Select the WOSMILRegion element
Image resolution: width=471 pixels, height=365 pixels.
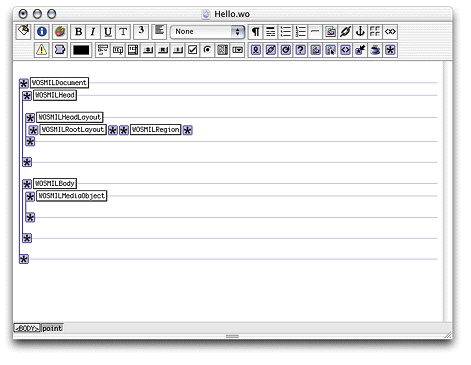tap(156, 130)
